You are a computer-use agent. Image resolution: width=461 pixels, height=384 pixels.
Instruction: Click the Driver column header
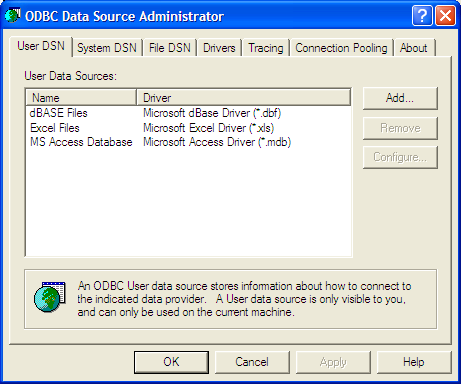click(244, 98)
